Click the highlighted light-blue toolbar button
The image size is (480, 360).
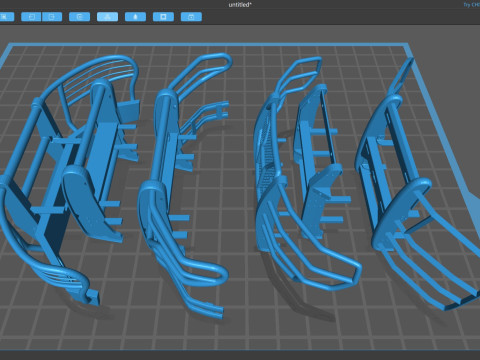107,17
